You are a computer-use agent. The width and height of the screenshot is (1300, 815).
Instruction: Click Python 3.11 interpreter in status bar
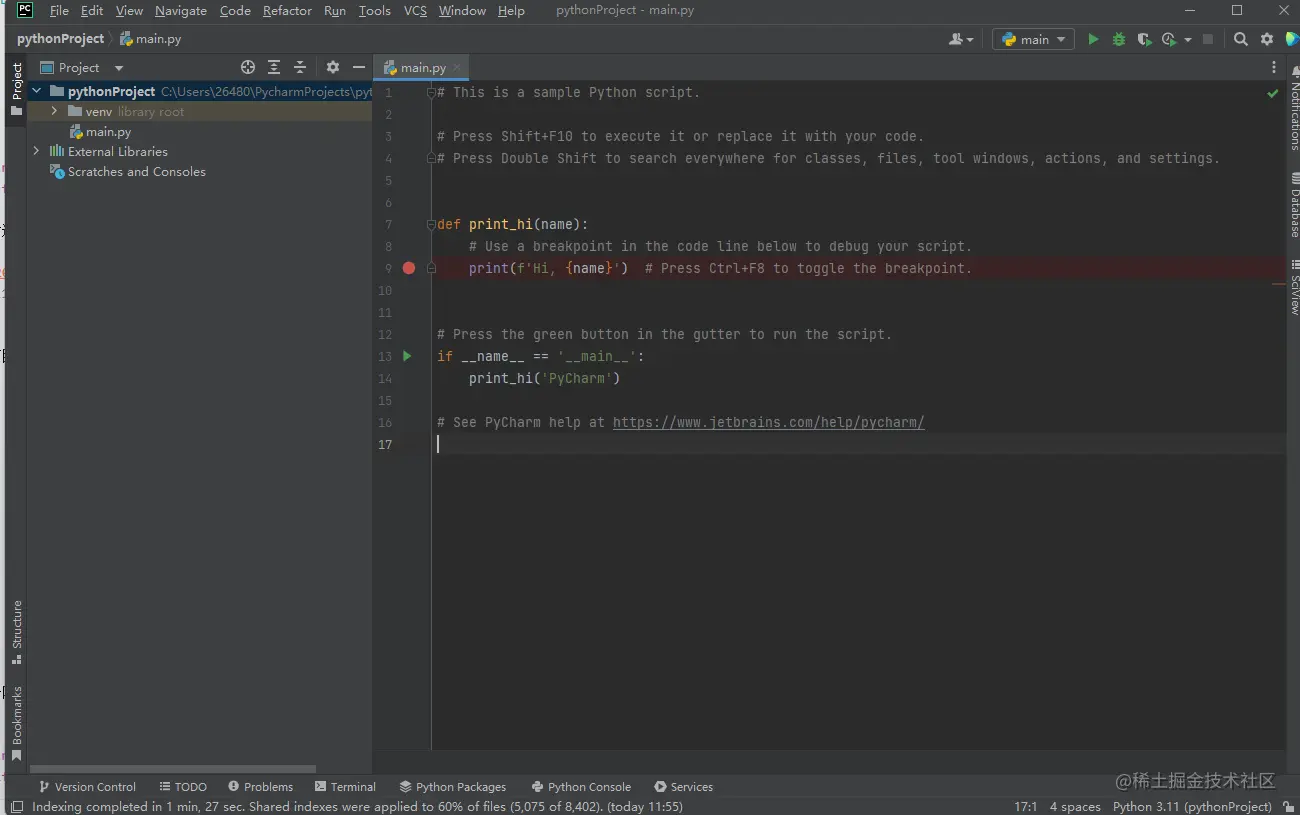[1192, 806]
